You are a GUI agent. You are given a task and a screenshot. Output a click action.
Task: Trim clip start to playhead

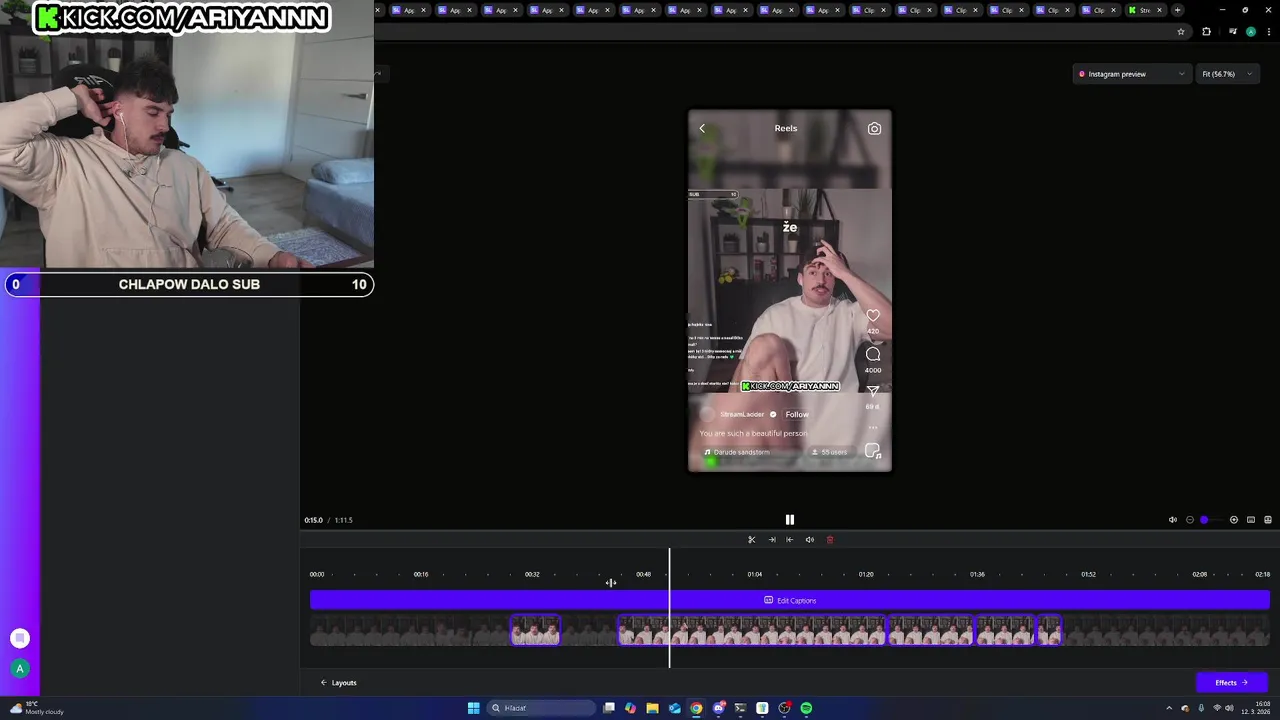pos(771,540)
